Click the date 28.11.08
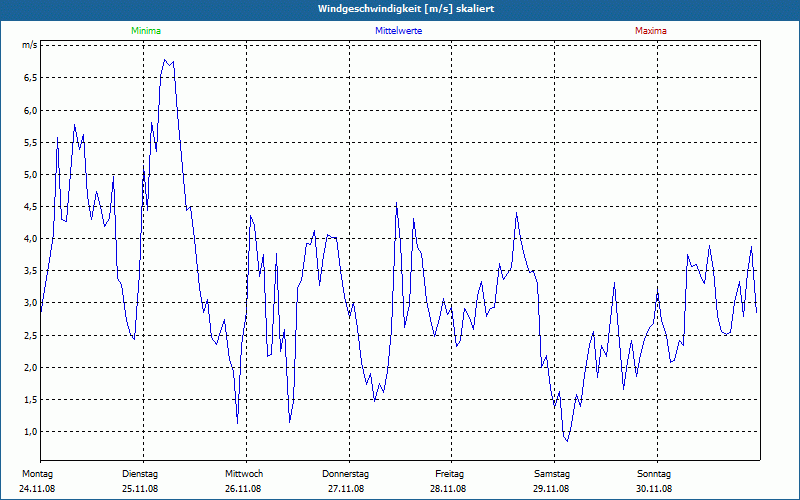800x500 pixels. coord(448,489)
